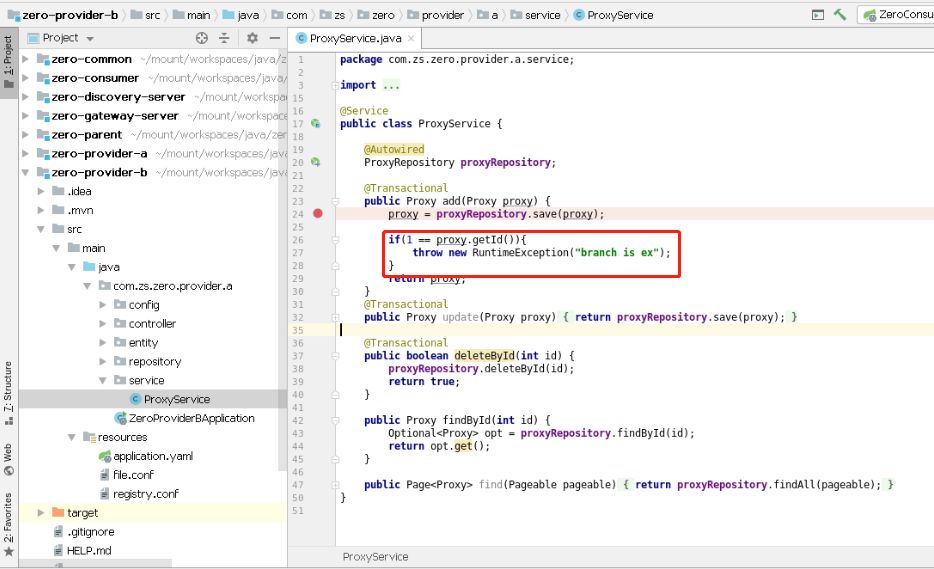Toggle the Structure tool window sidebar button

click(x=8, y=392)
